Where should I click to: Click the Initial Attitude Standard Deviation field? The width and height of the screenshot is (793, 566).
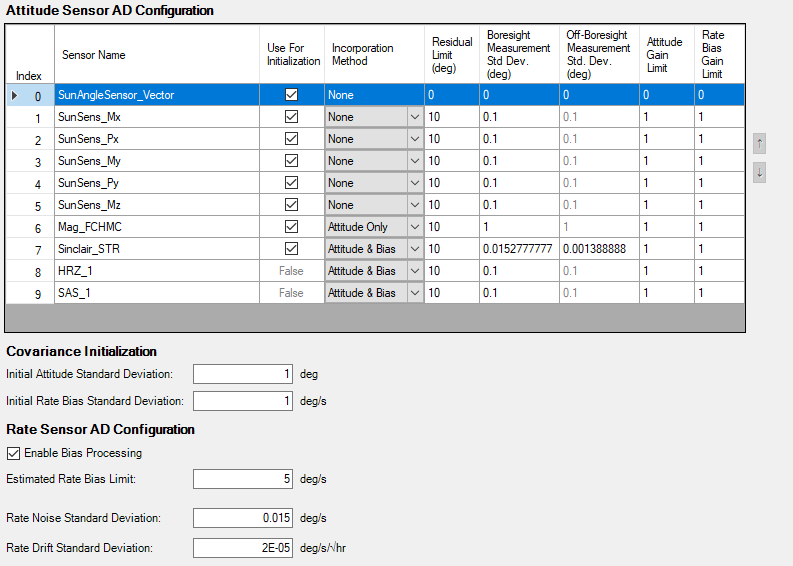click(243, 374)
